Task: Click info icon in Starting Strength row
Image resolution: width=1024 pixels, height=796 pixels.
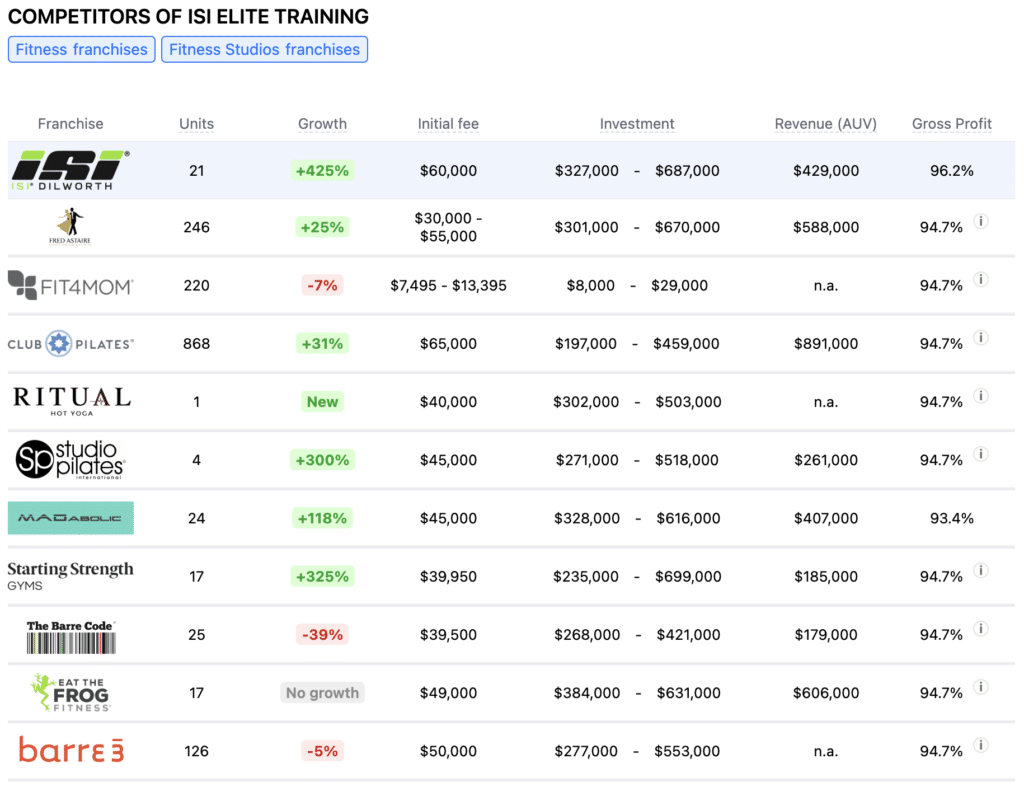Action: click(980, 571)
